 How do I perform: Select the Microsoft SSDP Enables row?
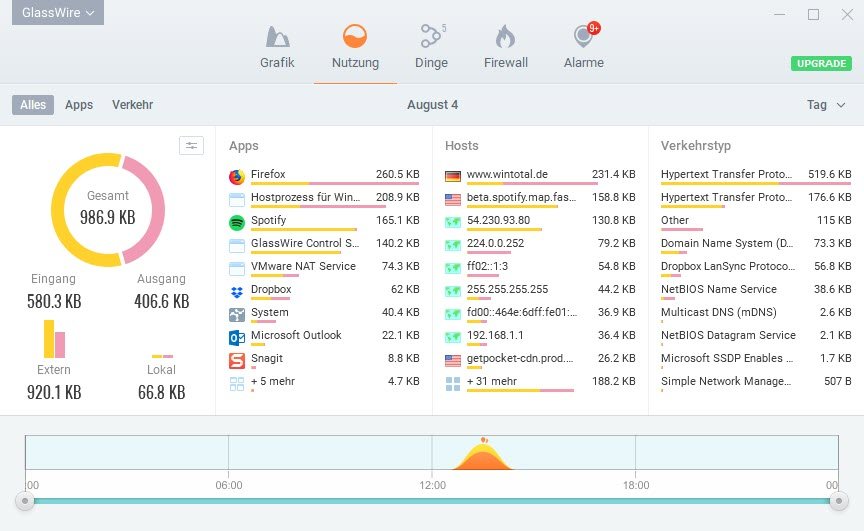tap(756, 360)
